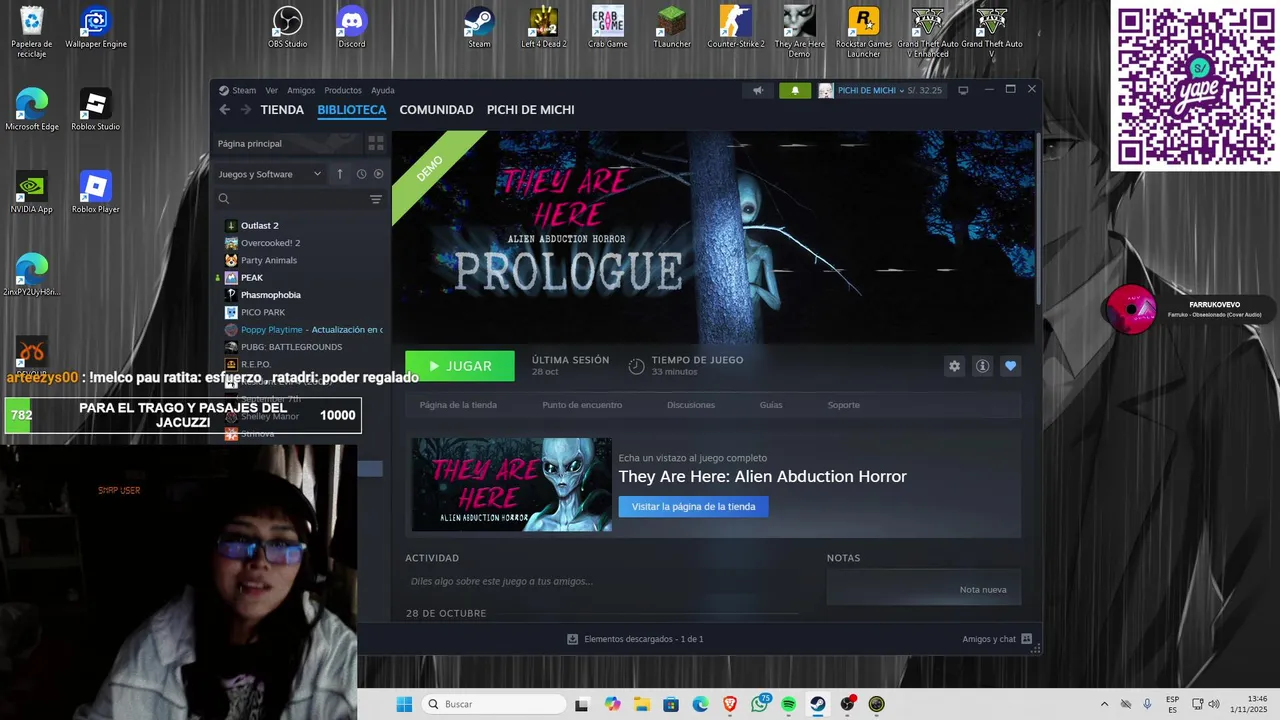Toggle favorite heart for this game
The image size is (1280, 720).
click(x=1010, y=366)
